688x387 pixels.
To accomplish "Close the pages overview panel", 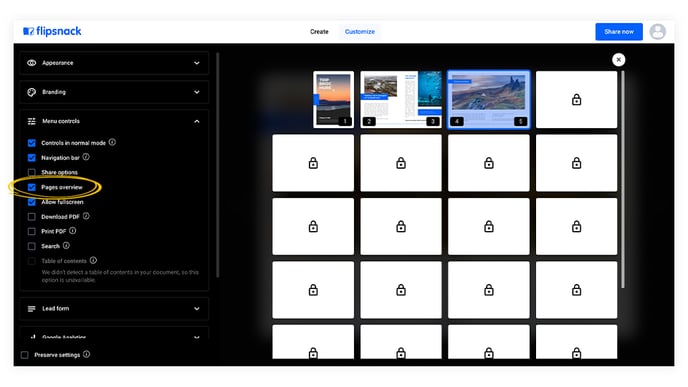I will coord(619,60).
